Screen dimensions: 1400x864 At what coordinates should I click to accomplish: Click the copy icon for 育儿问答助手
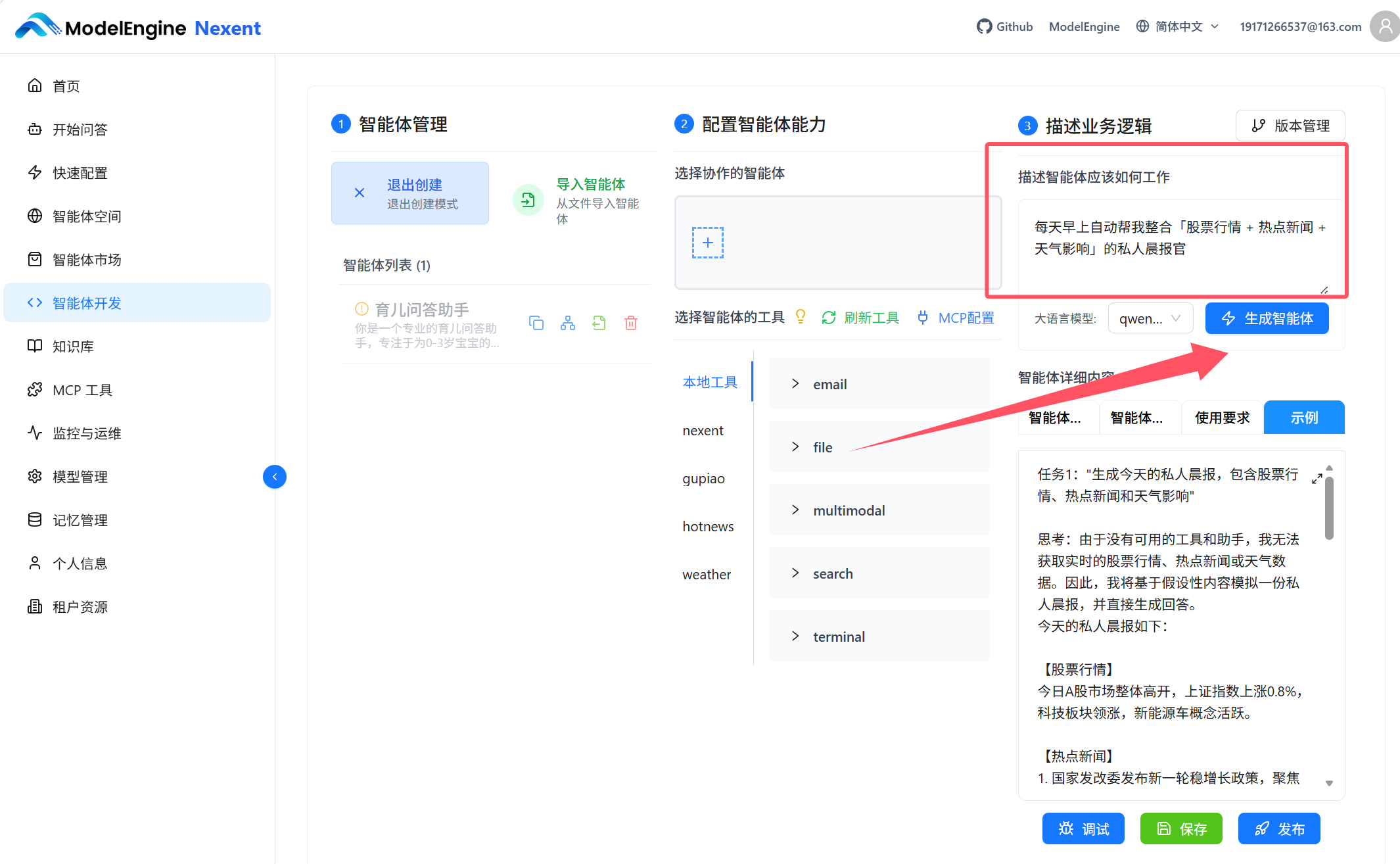536,323
